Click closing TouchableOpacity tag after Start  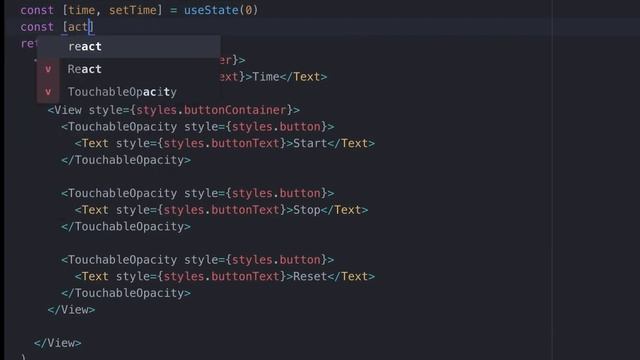click(x=126, y=160)
